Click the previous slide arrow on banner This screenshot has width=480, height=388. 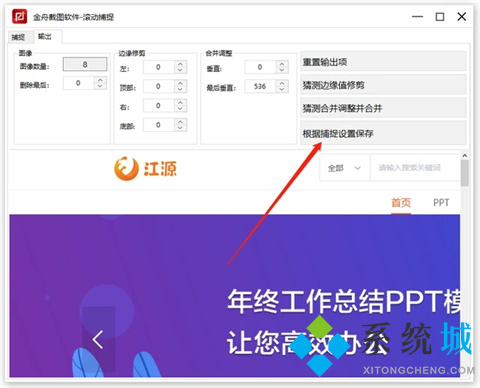click(98, 340)
